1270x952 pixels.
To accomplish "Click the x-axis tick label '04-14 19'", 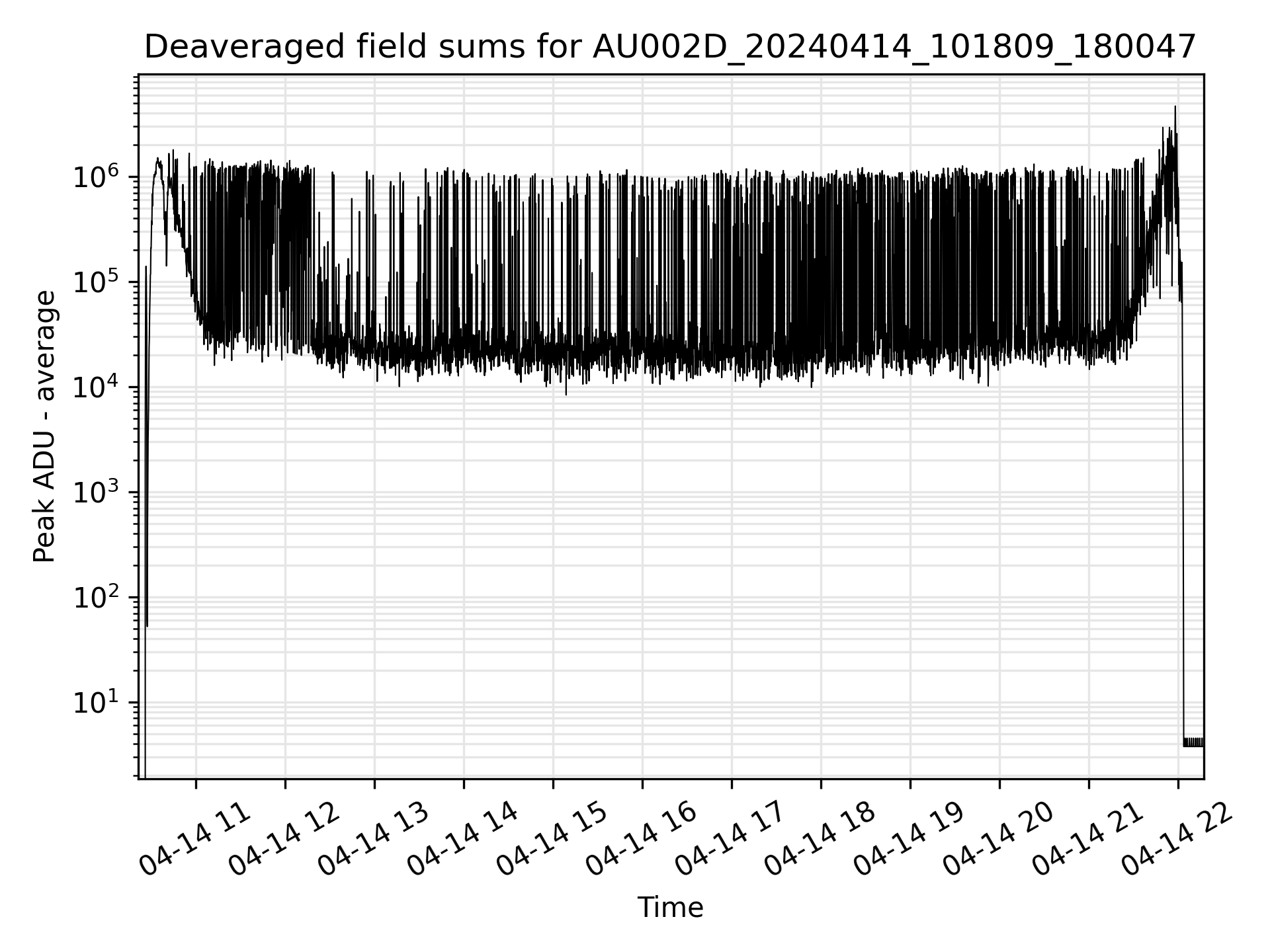I will [x=910, y=839].
